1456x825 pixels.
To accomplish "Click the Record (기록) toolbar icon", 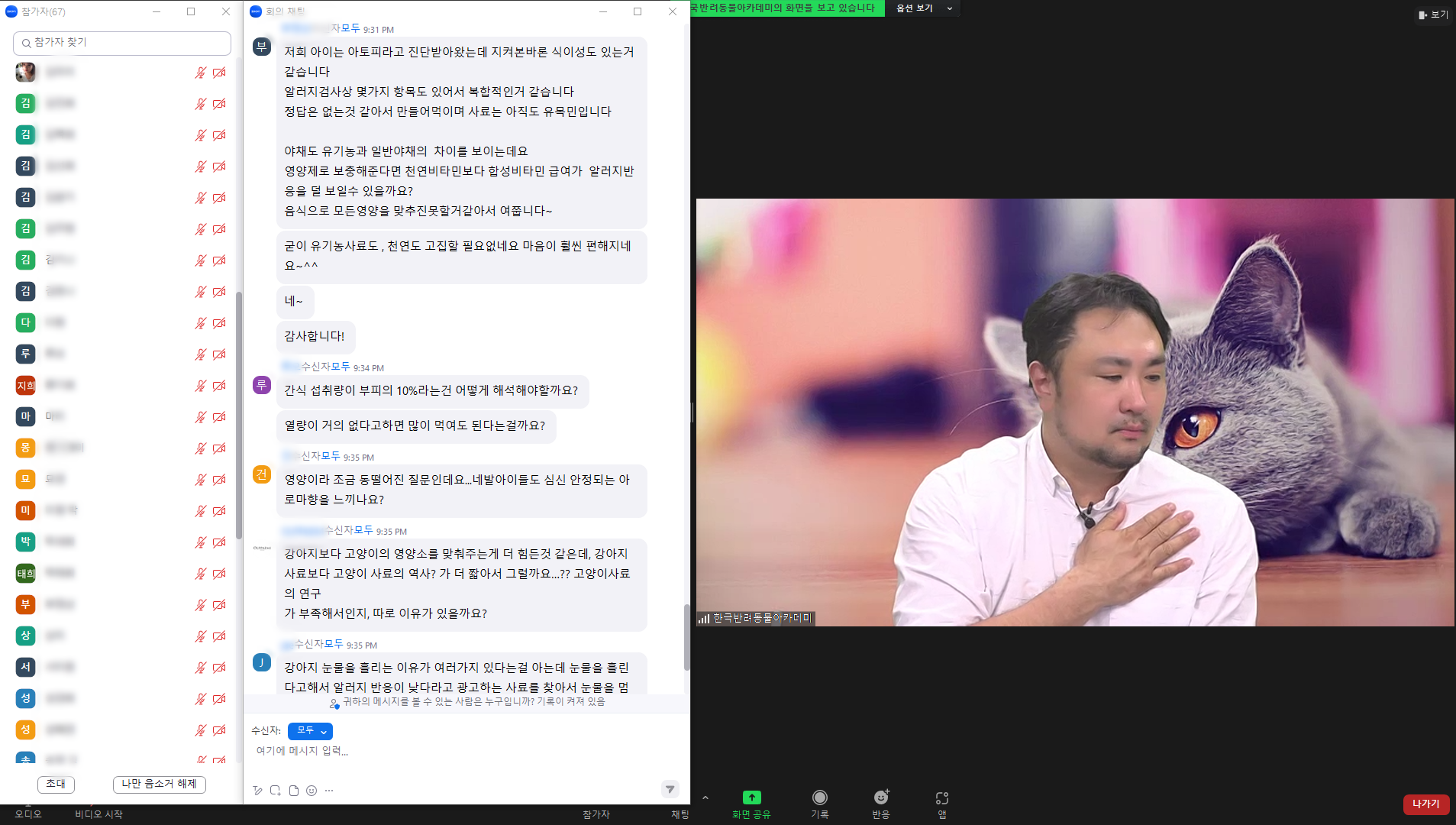I will point(819,797).
